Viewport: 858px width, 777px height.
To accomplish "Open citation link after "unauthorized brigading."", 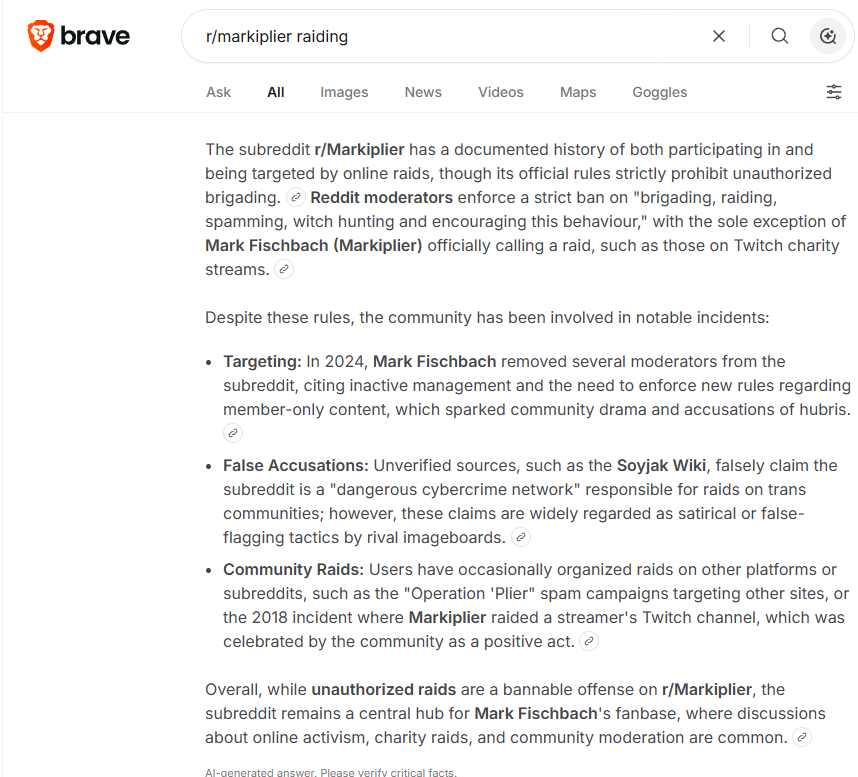I will (295, 197).
